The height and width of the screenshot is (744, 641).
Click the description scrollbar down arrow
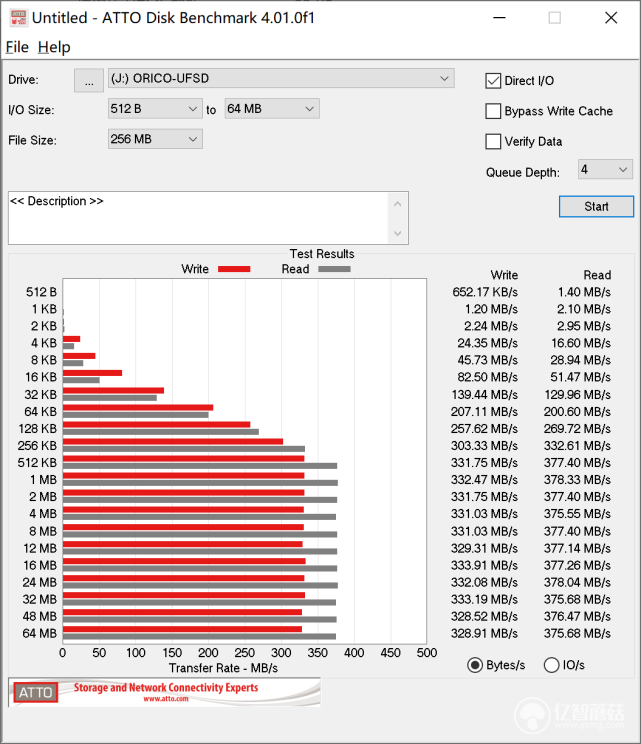click(398, 233)
